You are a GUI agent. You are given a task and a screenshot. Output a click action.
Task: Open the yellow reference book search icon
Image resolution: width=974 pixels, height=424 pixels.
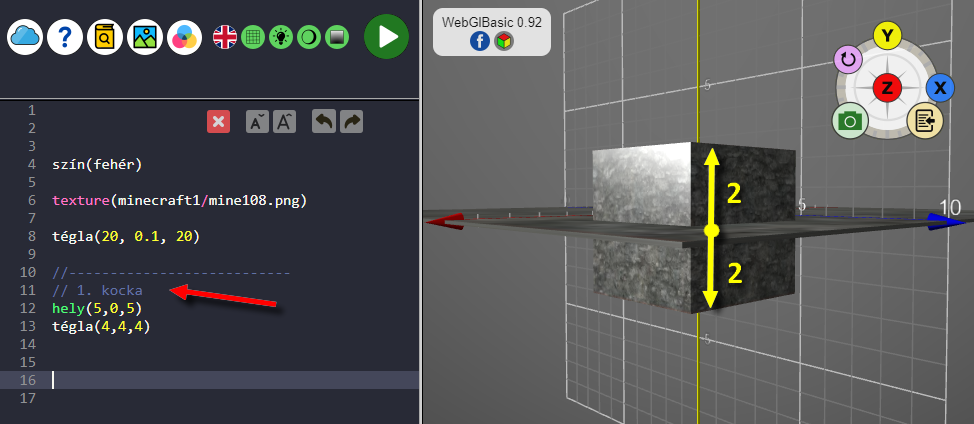coord(105,37)
